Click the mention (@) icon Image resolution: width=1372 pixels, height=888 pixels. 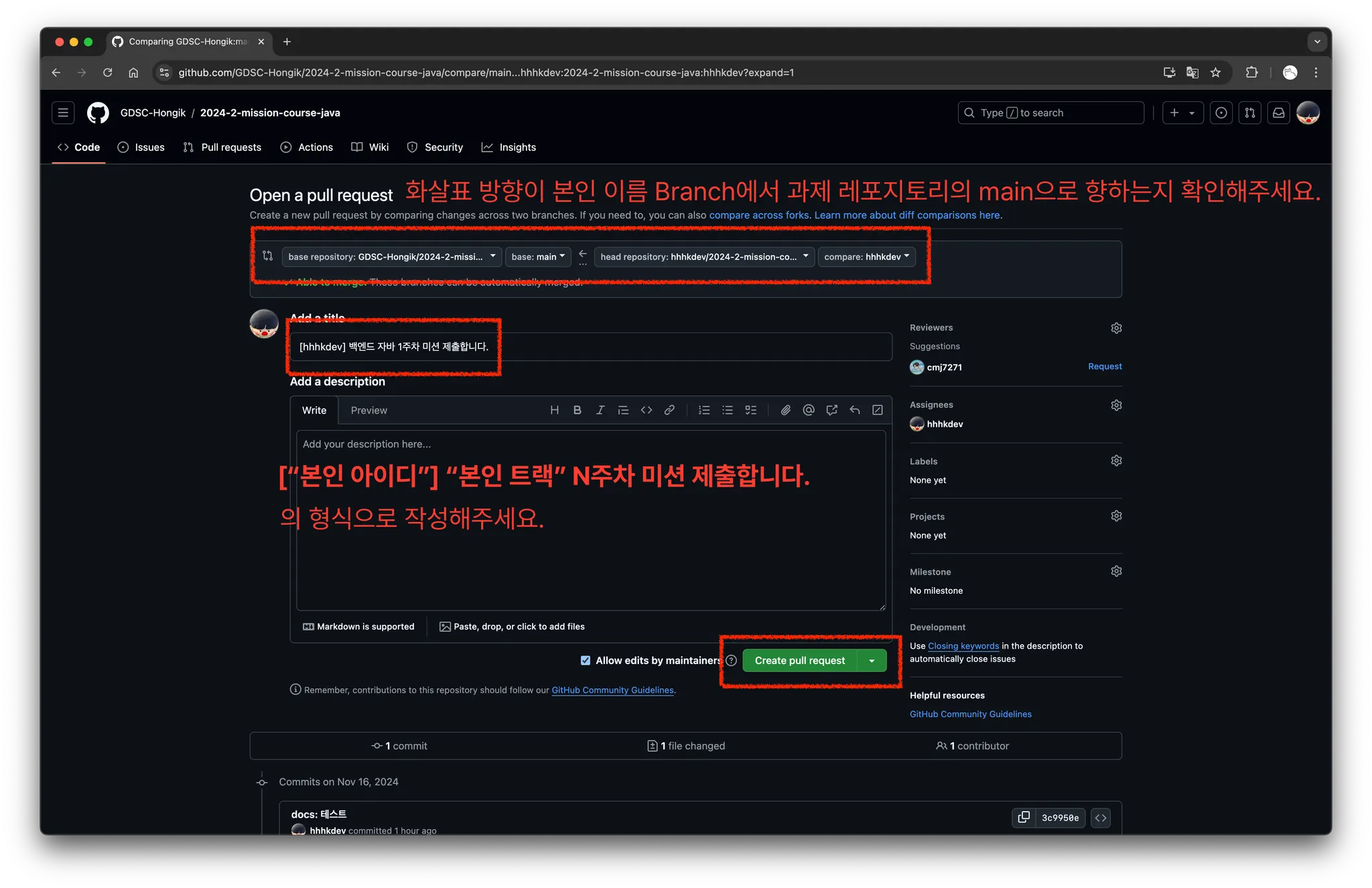(809, 410)
